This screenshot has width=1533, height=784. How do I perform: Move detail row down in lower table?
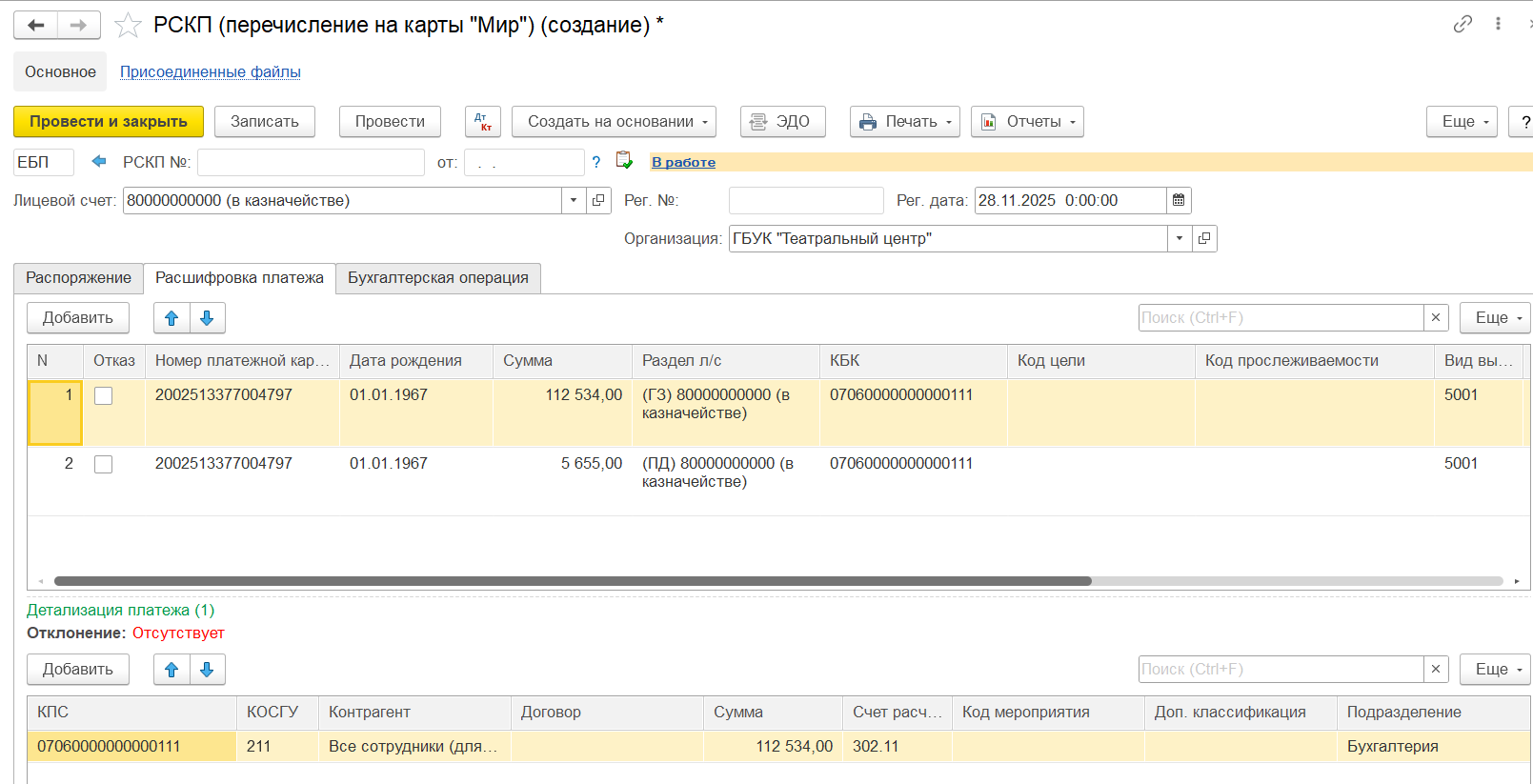click(x=207, y=670)
